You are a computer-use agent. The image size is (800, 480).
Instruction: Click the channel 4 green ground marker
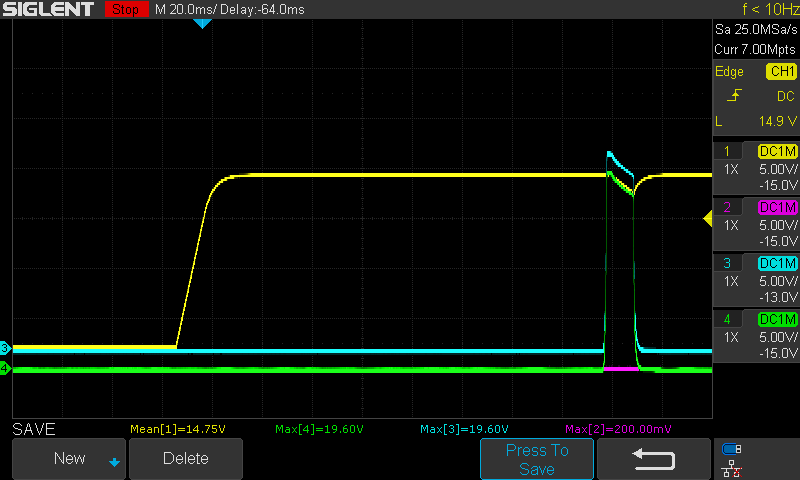[5, 368]
